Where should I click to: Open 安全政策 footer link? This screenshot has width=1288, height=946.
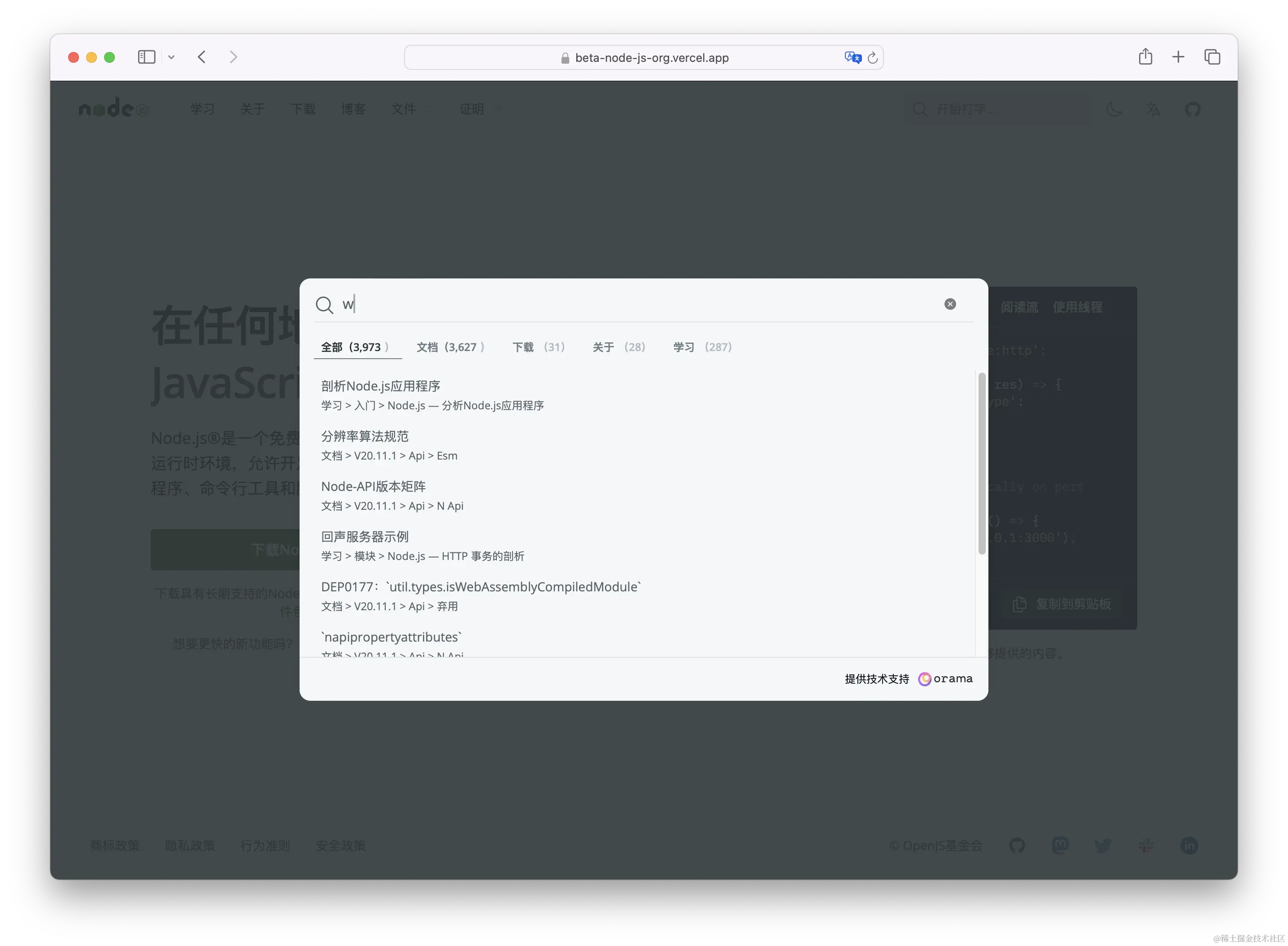click(x=340, y=845)
